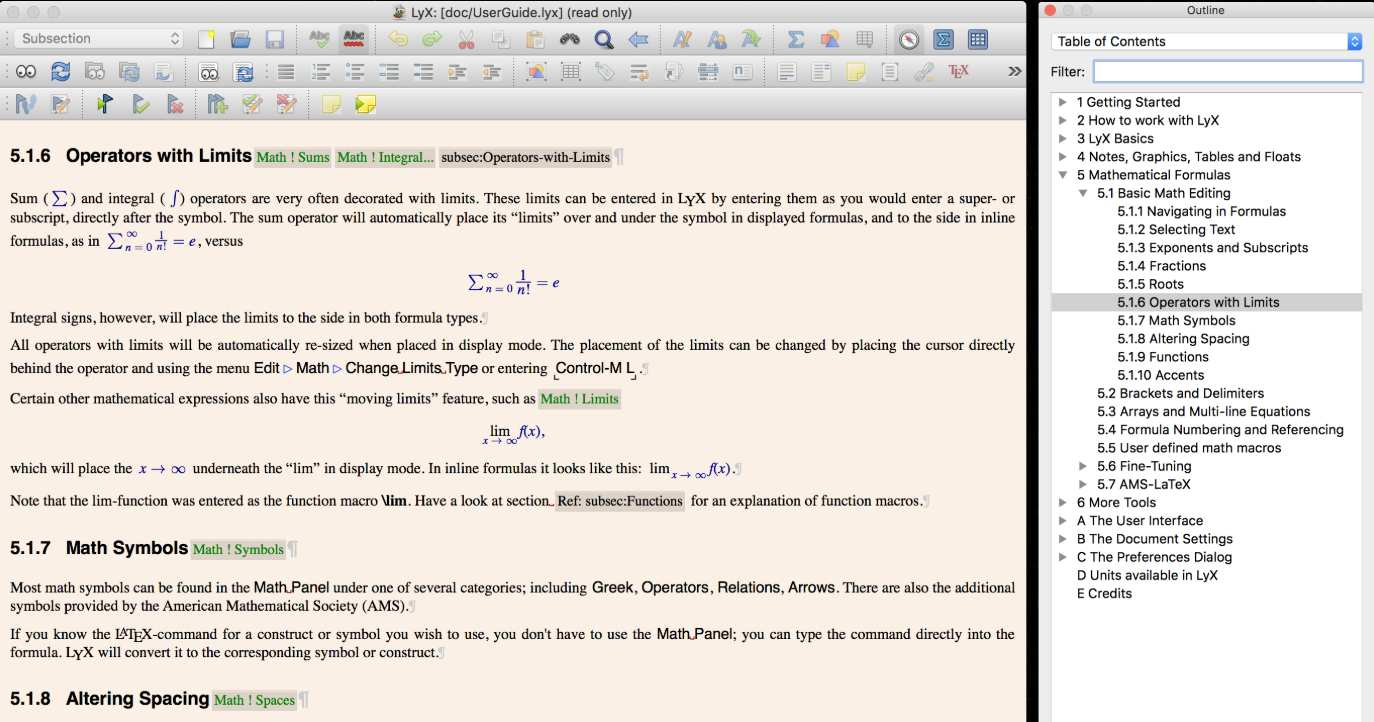This screenshot has width=1374, height=722.
Task: Insert a numbered list from the toolbar
Action: (321, 72)
